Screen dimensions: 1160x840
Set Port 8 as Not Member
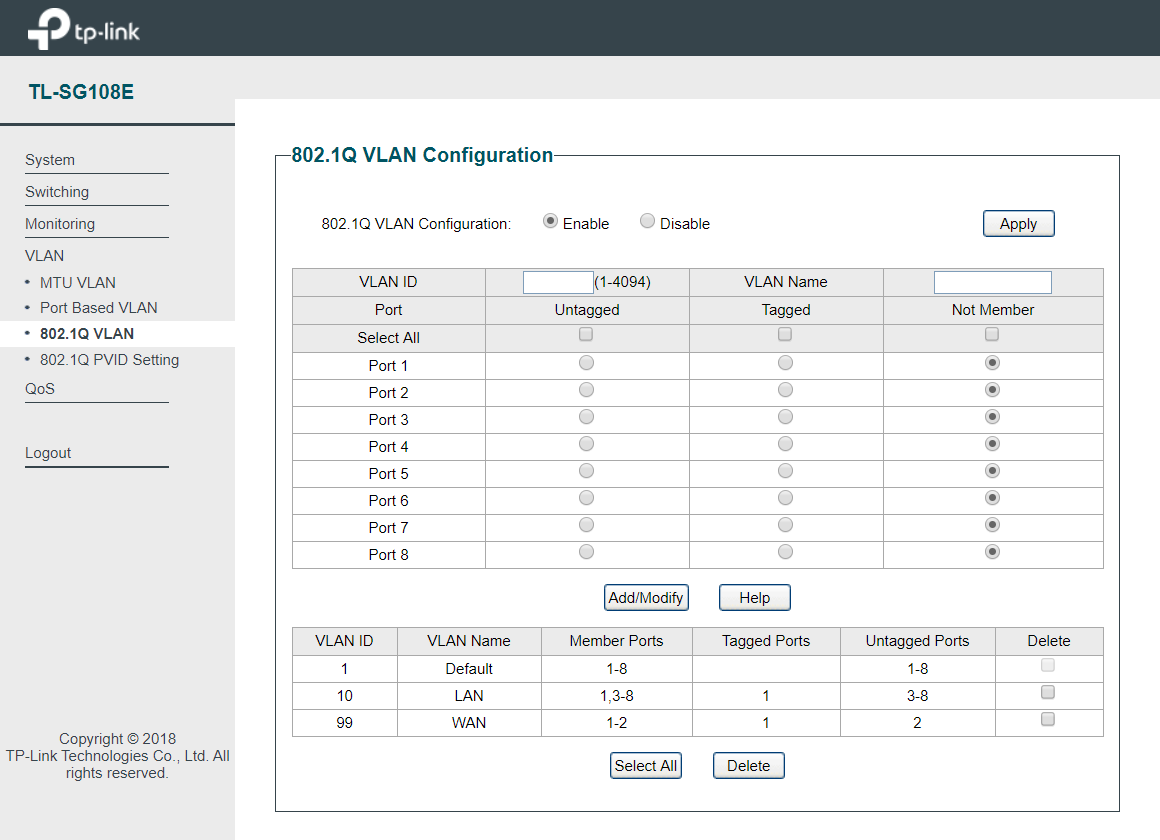(x=992, y=552)
